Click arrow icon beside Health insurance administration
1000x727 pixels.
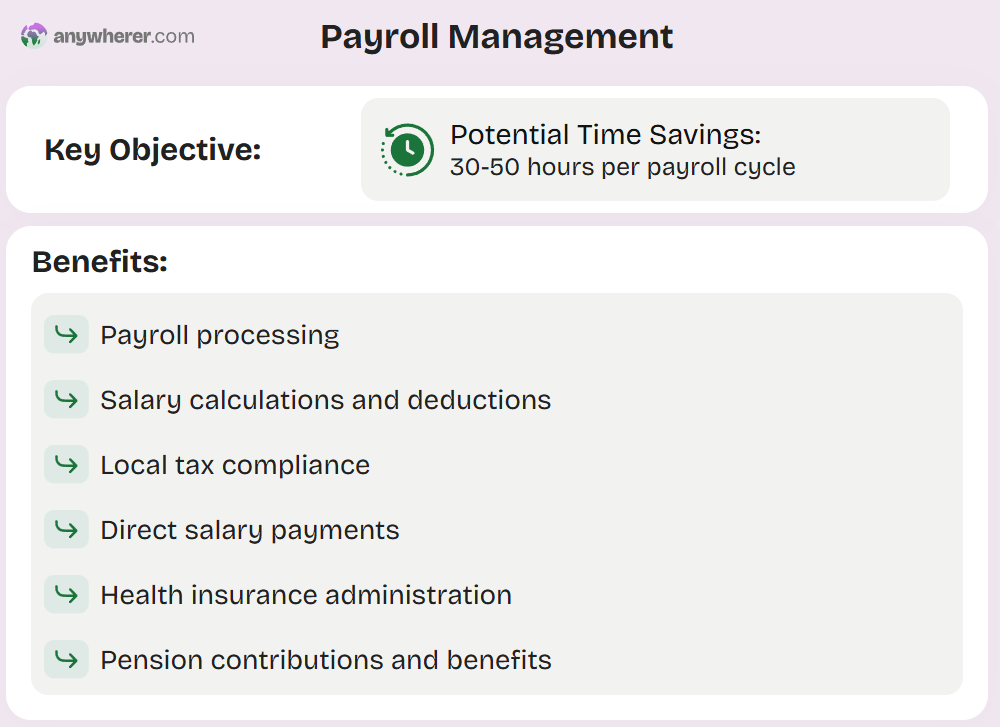pyautogui.click(x=66, y=595)
